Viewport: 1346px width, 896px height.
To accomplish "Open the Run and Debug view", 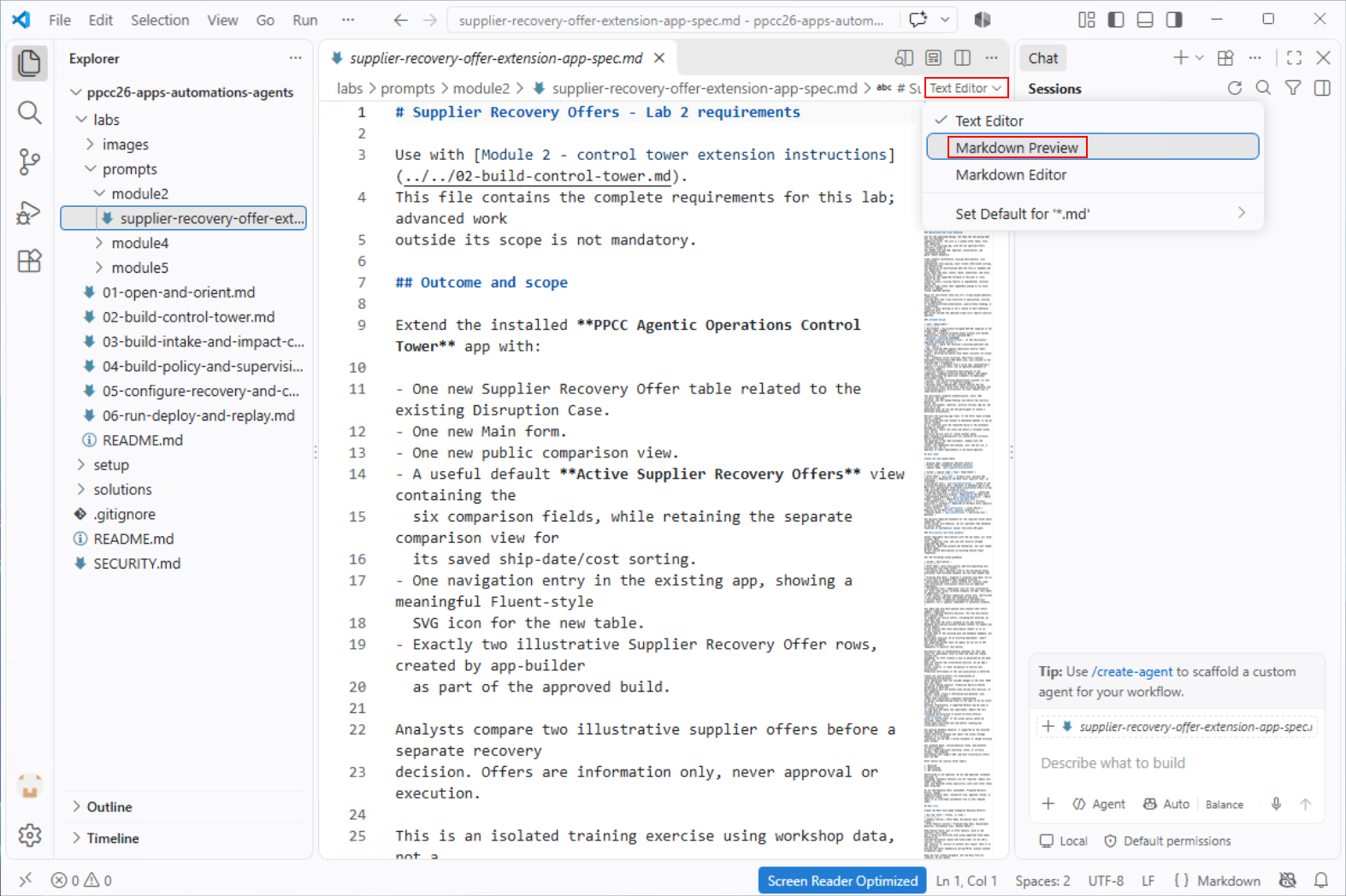I will click(x=29, y=211).
